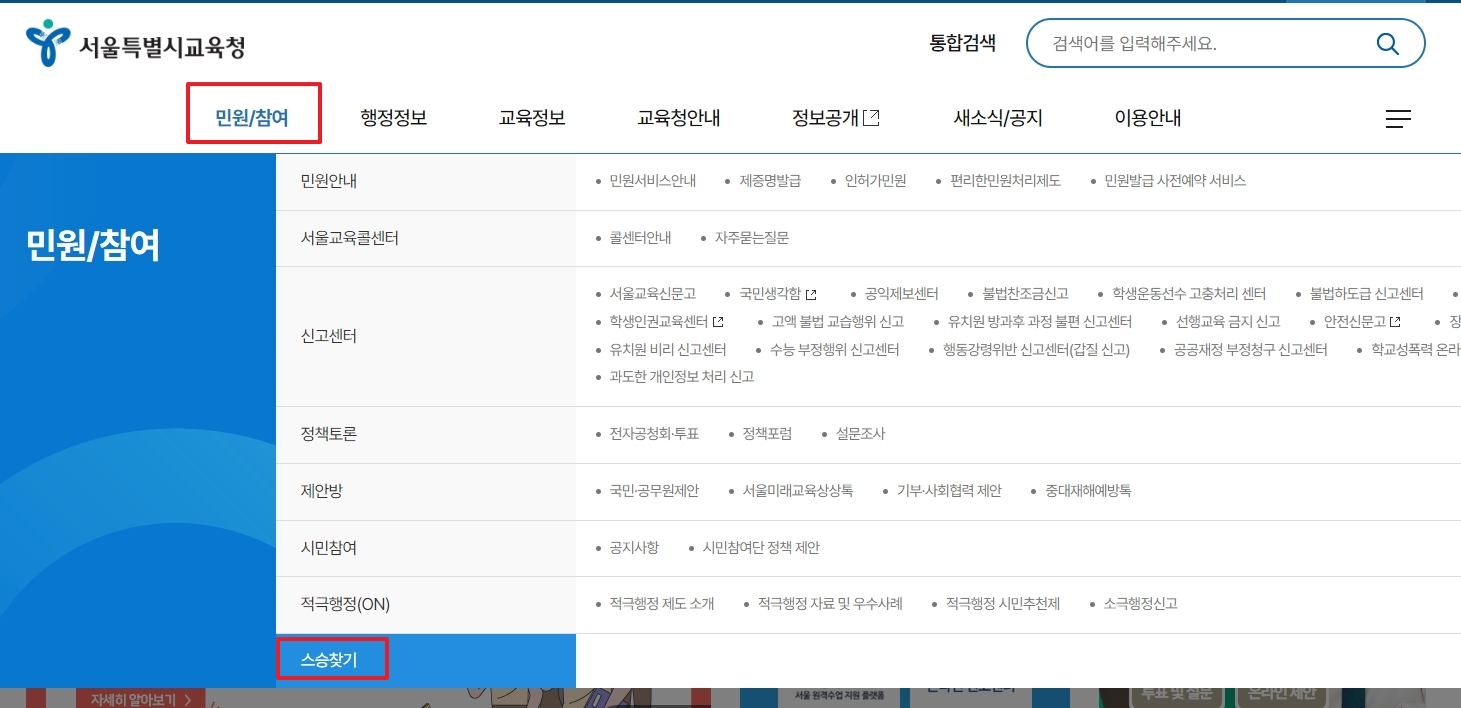Open 적극행정 자료 및 우수사례 link
This screenshot has height=708, width=1461.
830,604
